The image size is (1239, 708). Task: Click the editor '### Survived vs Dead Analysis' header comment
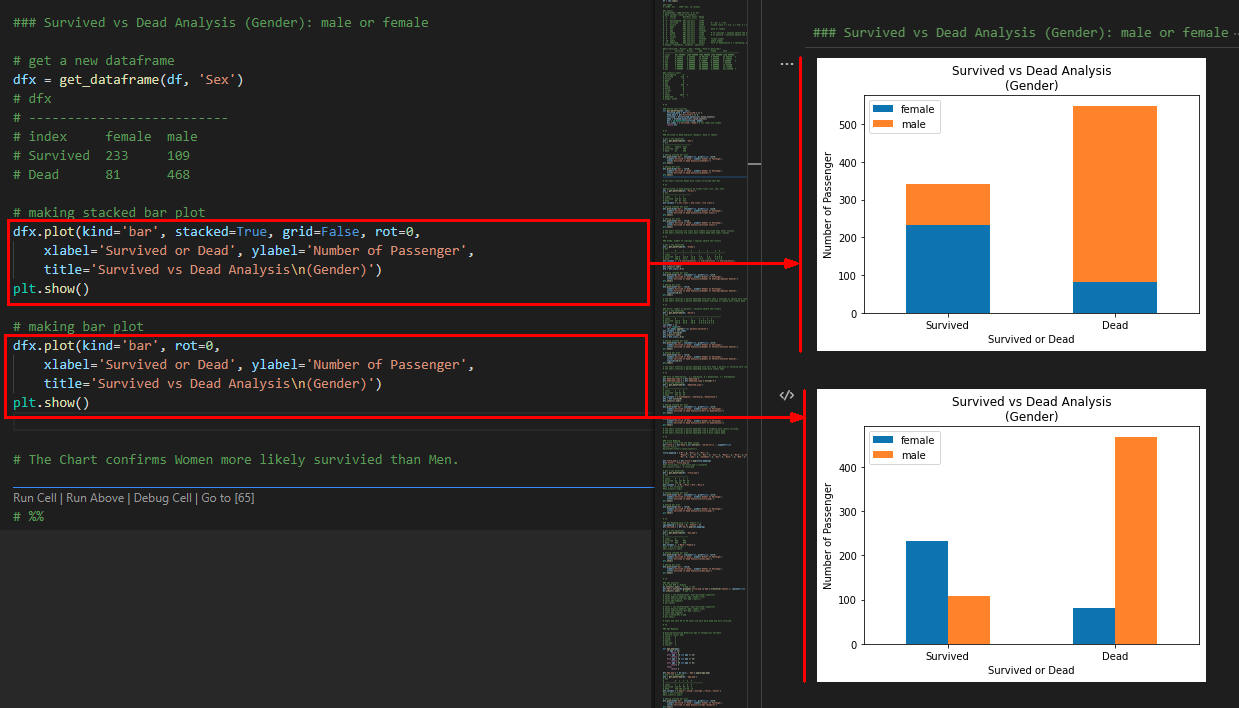pos(220,22)
